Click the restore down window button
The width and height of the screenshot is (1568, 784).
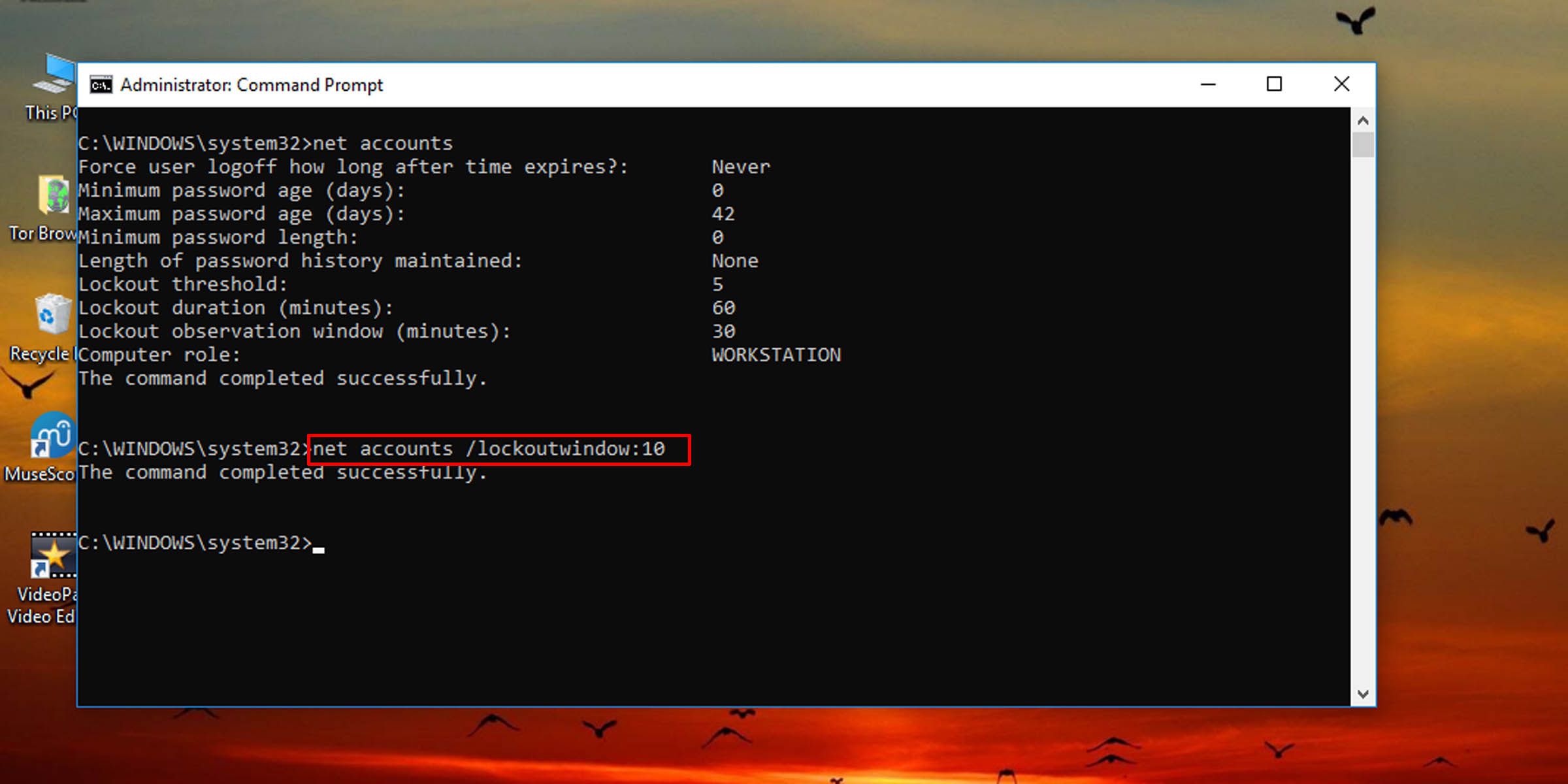coord(1274,84)
